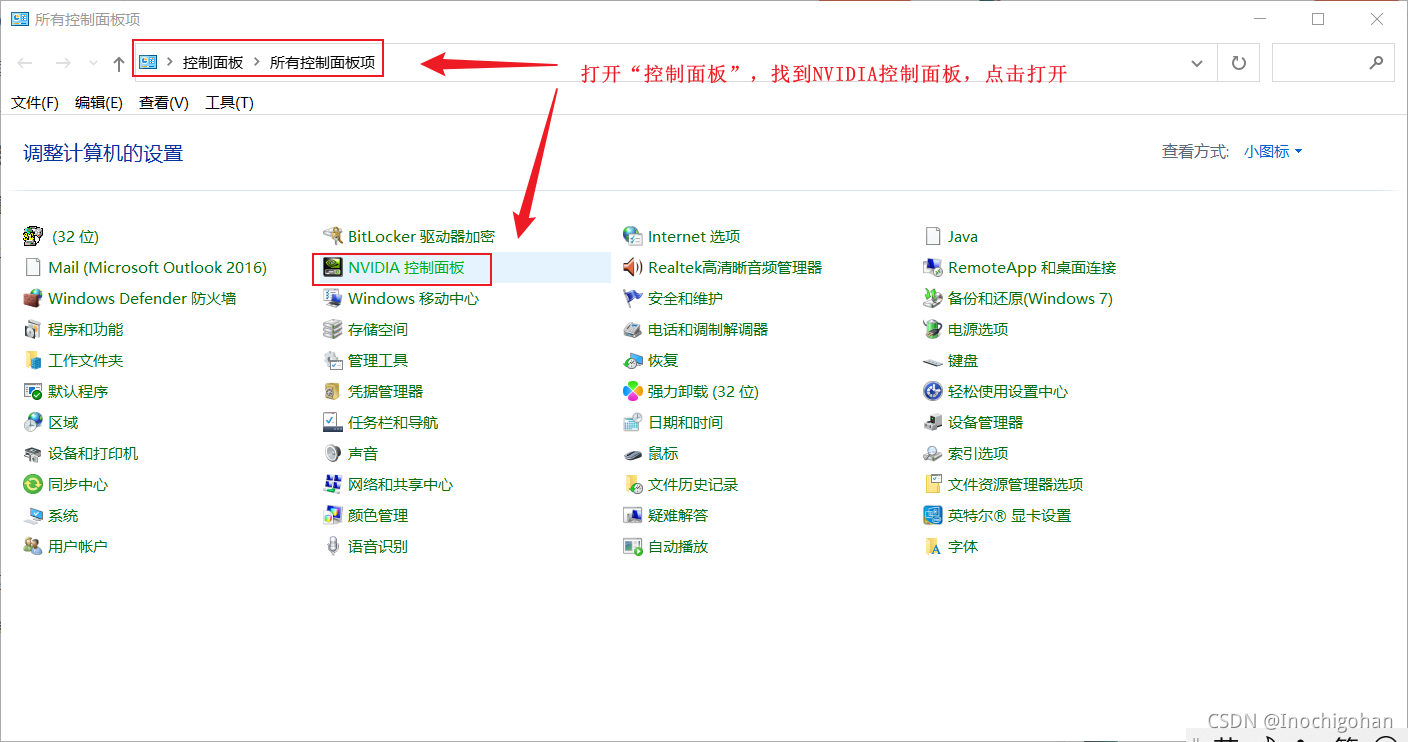
Task: Click the 管理工具 icon
Action: coord(333,361)
